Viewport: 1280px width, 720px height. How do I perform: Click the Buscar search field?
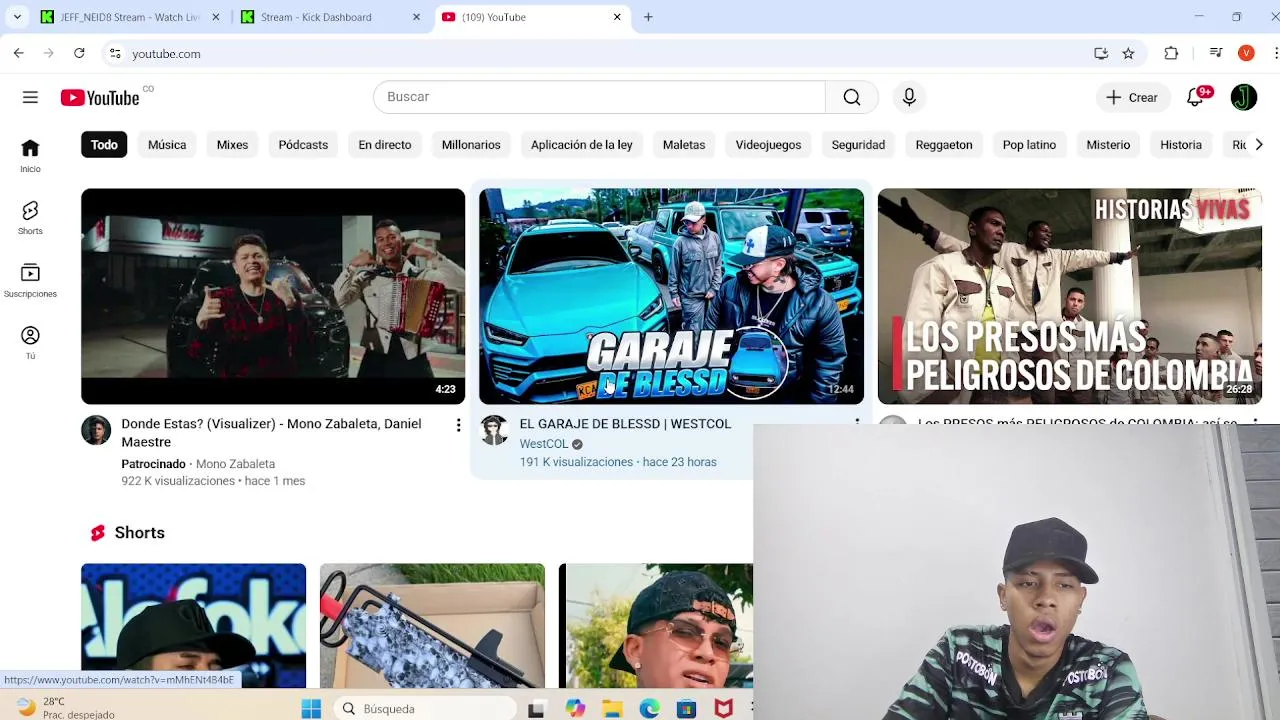600,97
